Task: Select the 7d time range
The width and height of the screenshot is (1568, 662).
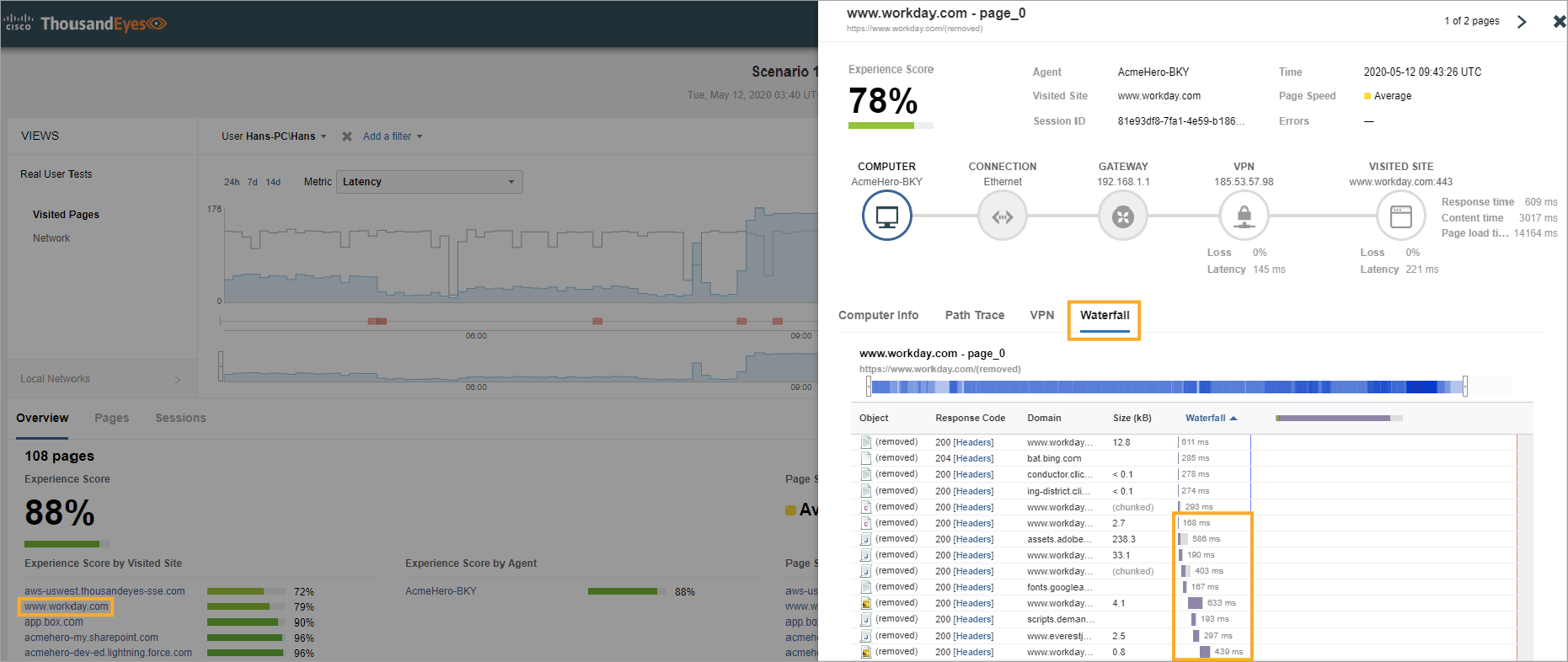Action: tap(252, 182)
